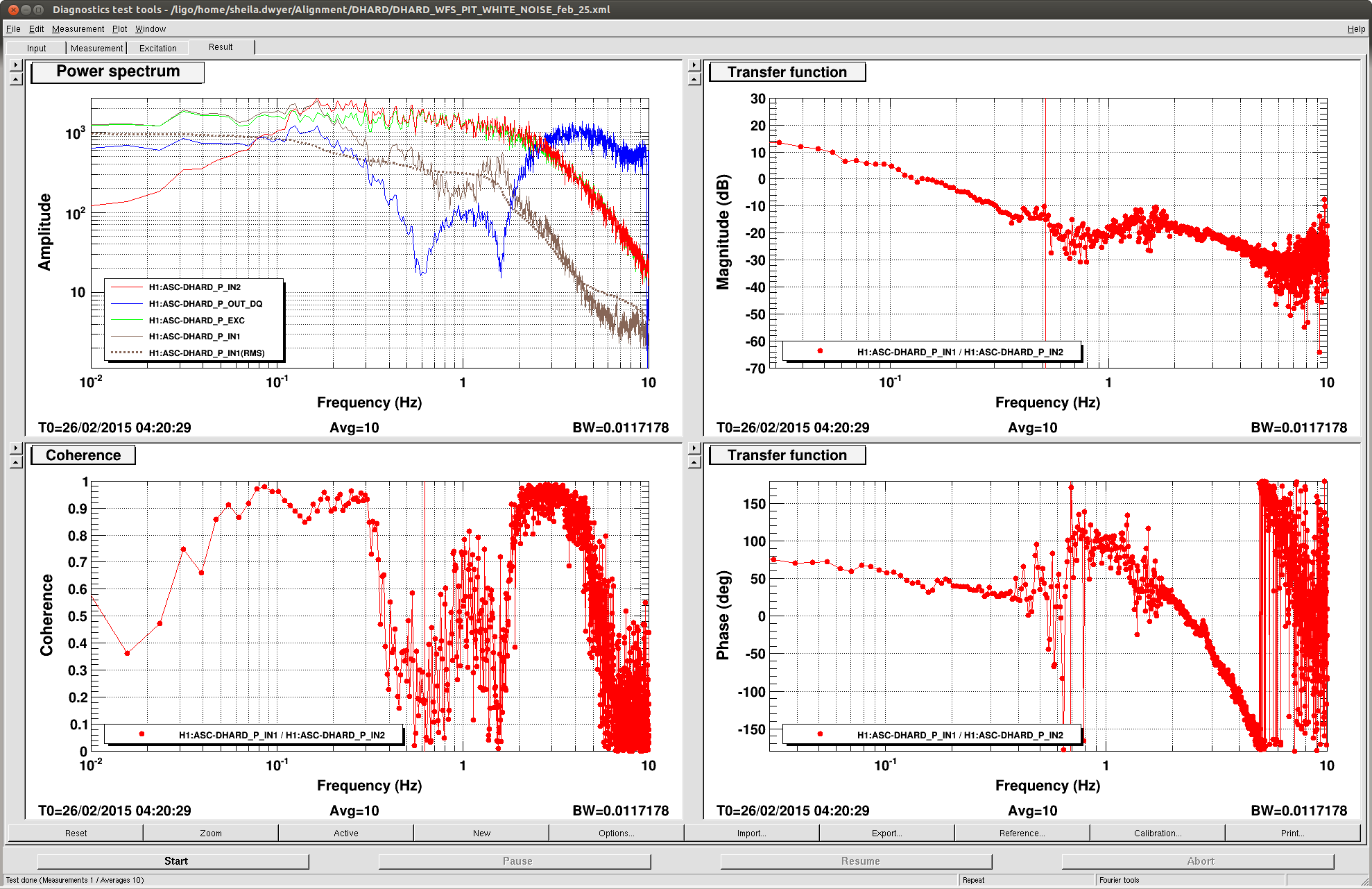This screenshot has height=889, width=1372.
Task: Click the Pause button
Action: (x=515, y=861)
